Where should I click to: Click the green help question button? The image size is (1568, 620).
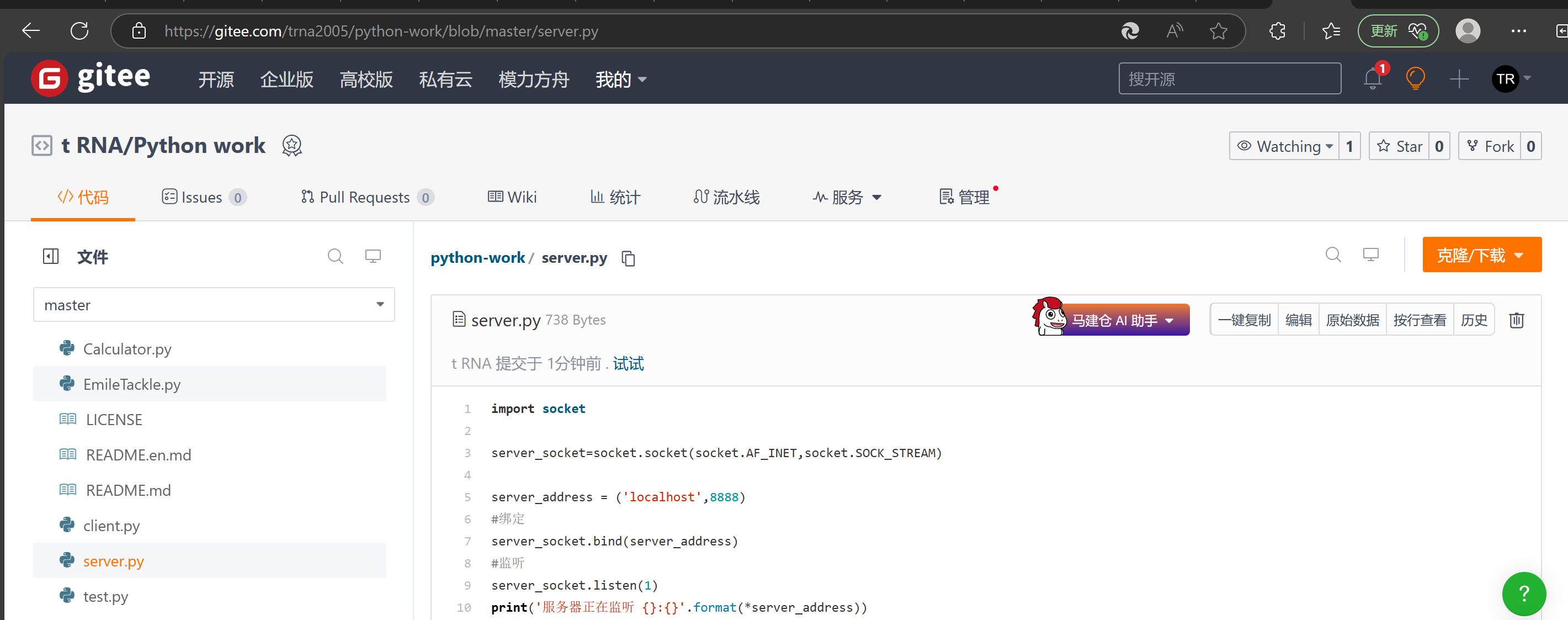[1523, 593]
